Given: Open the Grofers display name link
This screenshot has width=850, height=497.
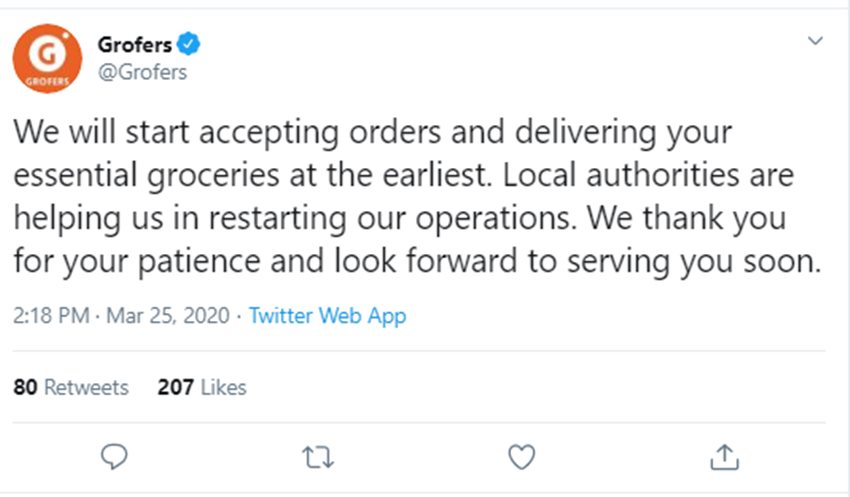Looking at the screenshot, I should click(134, 44).
